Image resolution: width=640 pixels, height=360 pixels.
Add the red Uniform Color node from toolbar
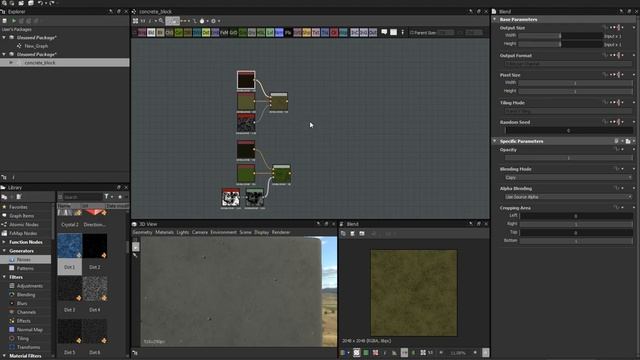tap(334, 32)
